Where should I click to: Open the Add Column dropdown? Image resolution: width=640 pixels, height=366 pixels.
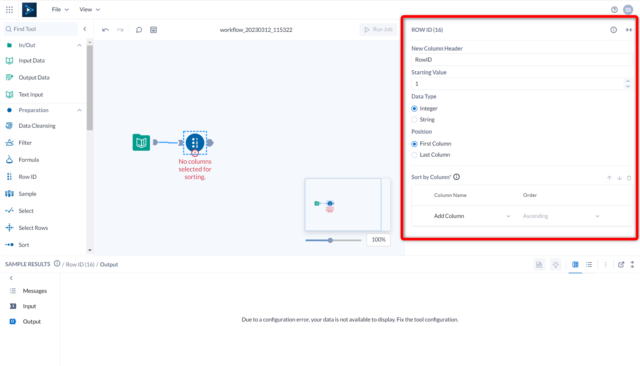click(471, 216)
